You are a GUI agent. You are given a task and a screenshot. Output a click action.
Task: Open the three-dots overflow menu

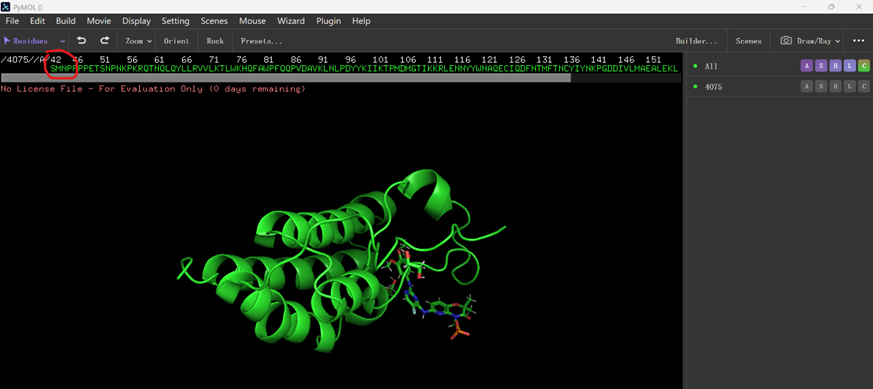859,41
